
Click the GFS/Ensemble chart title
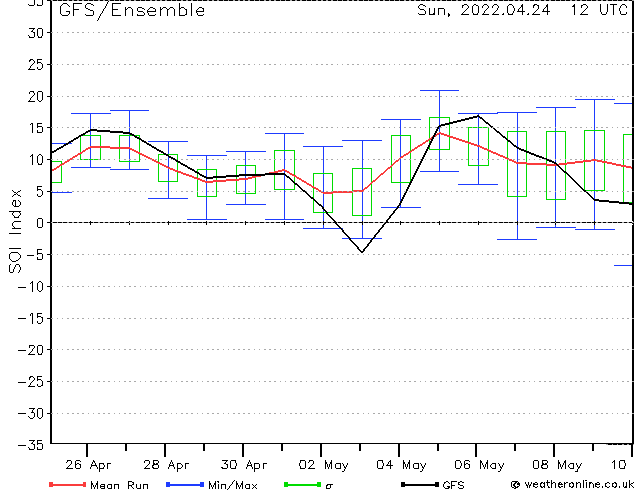(132, 10)
